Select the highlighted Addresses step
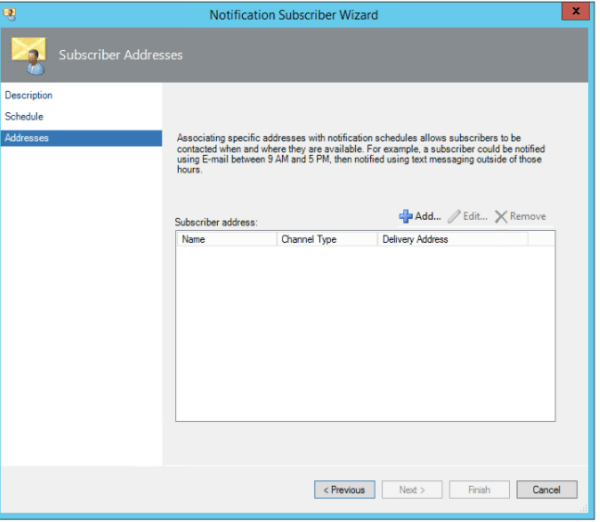 coord(27,138)
